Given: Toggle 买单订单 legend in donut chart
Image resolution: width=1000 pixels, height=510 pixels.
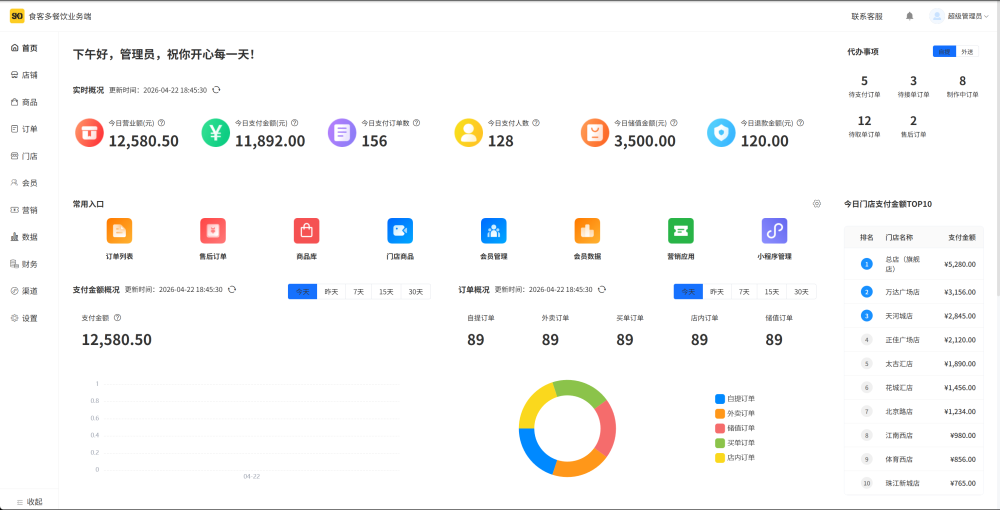Looking at the screenshot, I should [x=735, y=443].
